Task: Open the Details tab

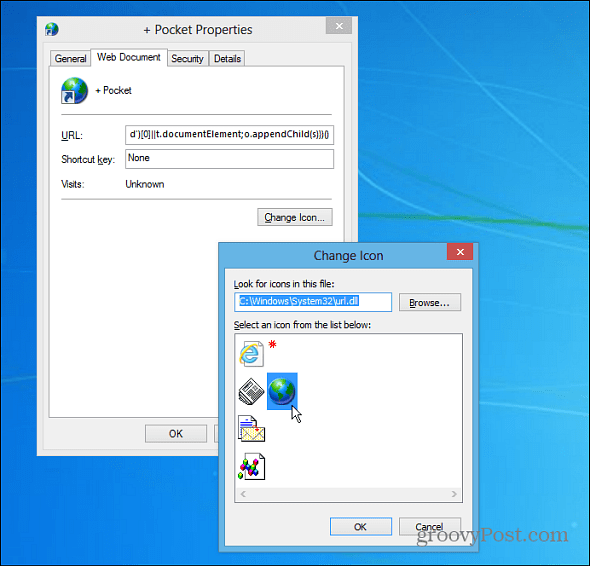Action: coord(227,58)
